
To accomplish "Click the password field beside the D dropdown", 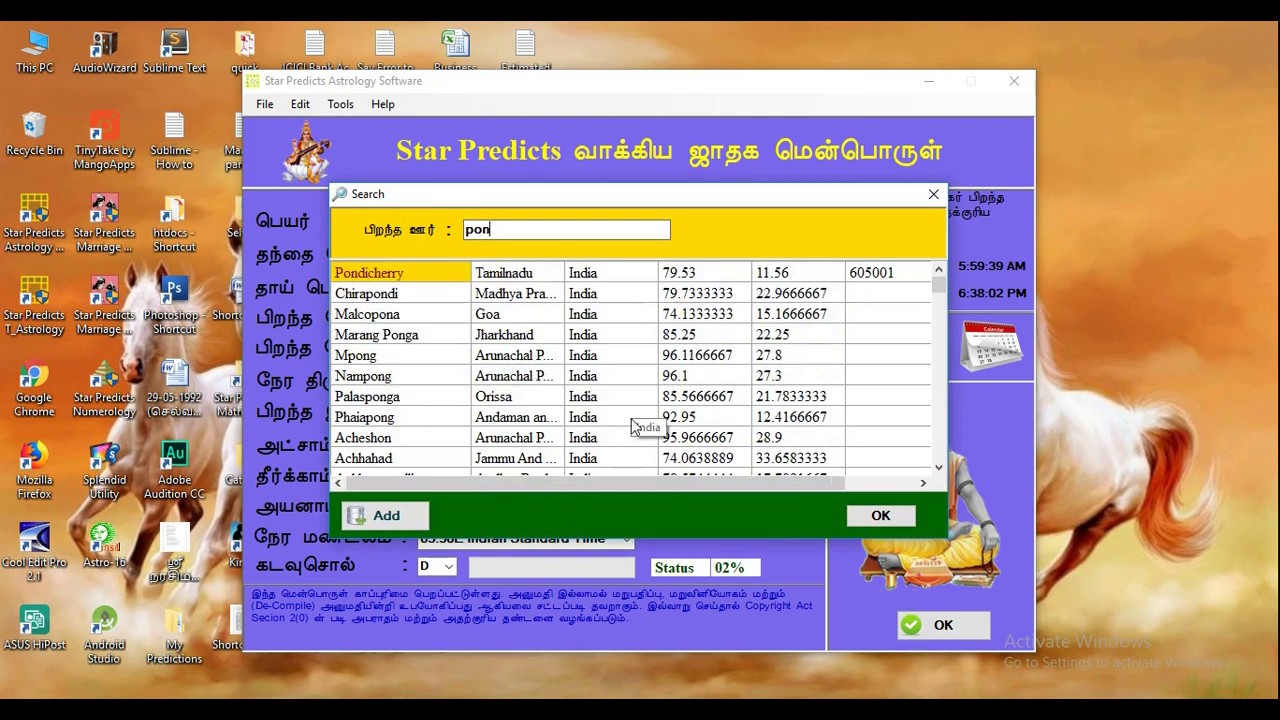I will coord(552,567).
